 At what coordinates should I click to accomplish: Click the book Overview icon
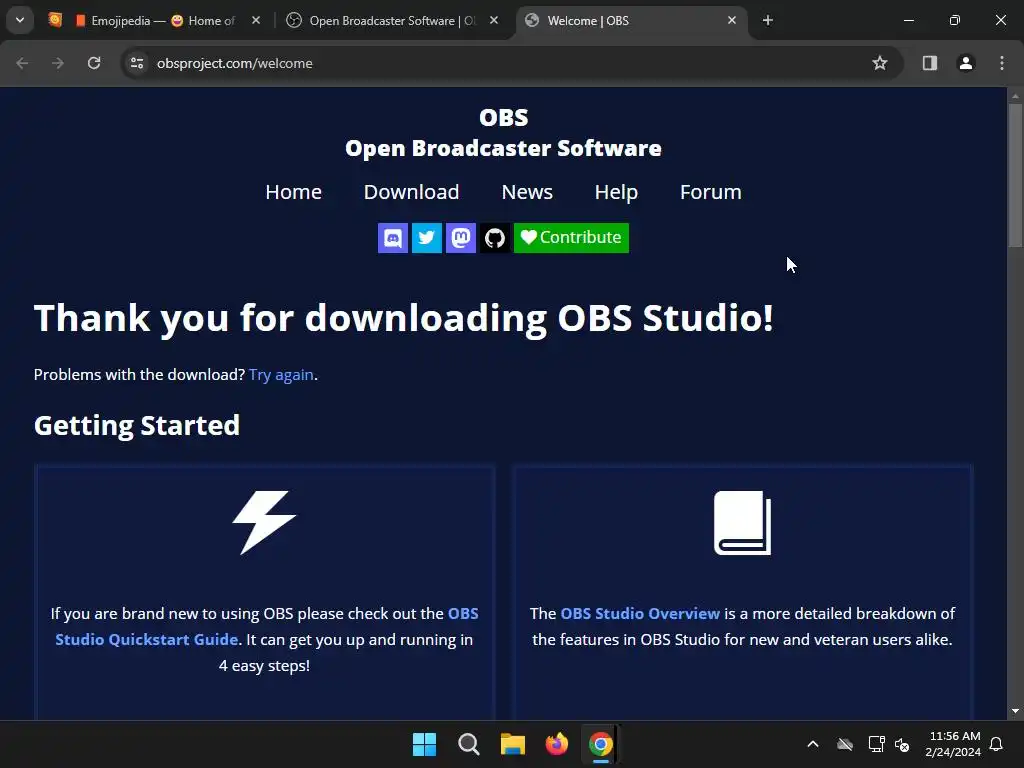point(743,523)
